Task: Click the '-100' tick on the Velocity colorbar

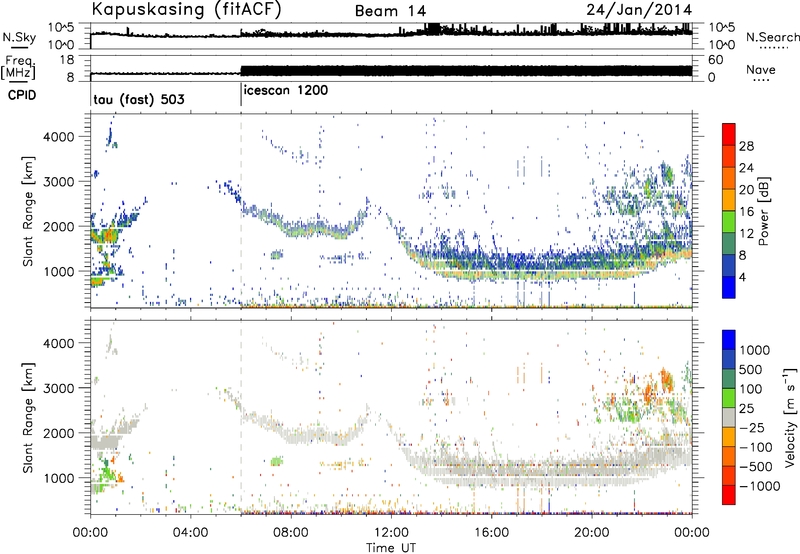Action: [x=755, y=447]
